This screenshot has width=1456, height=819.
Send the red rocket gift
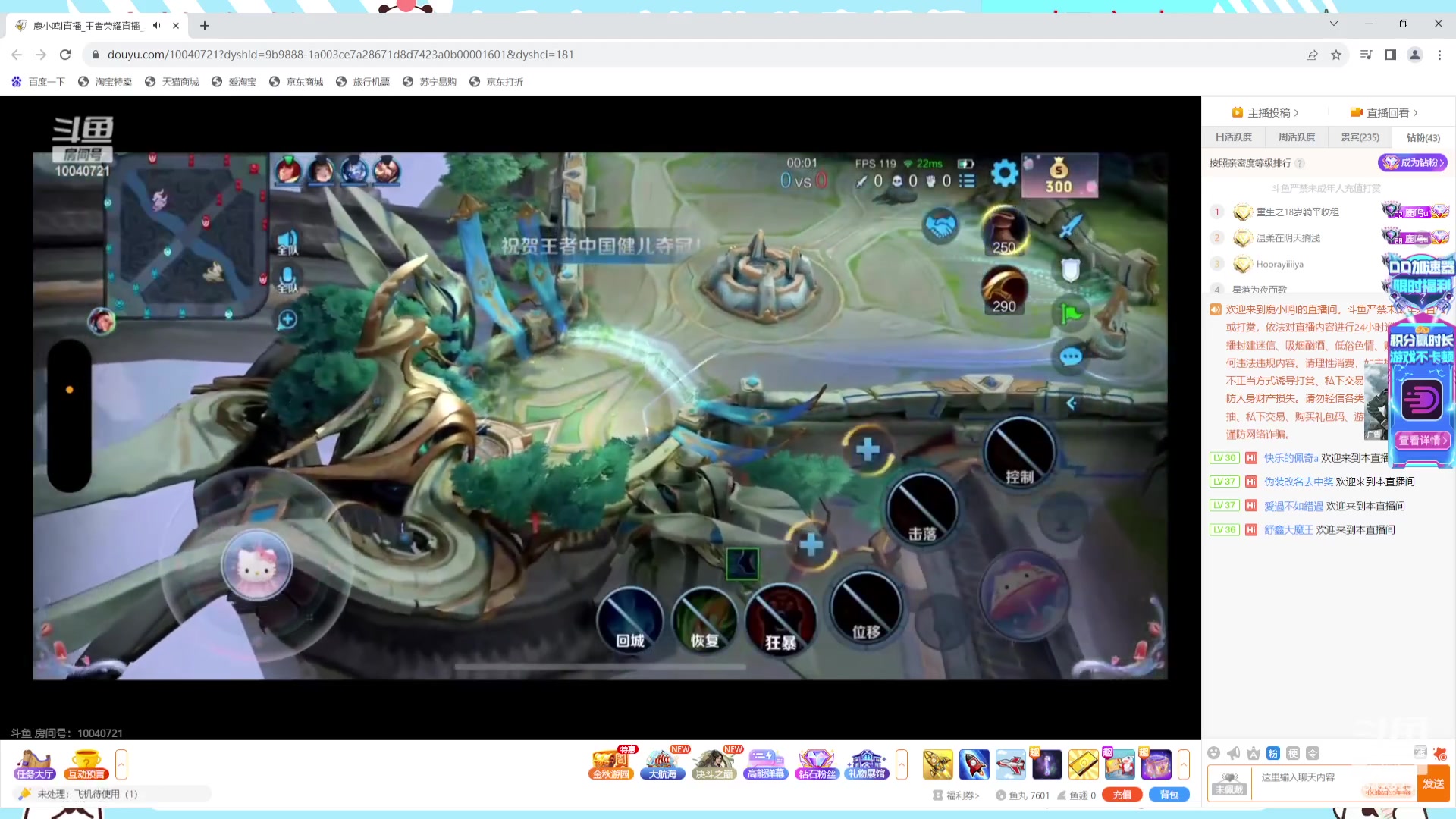coord(974,764)
